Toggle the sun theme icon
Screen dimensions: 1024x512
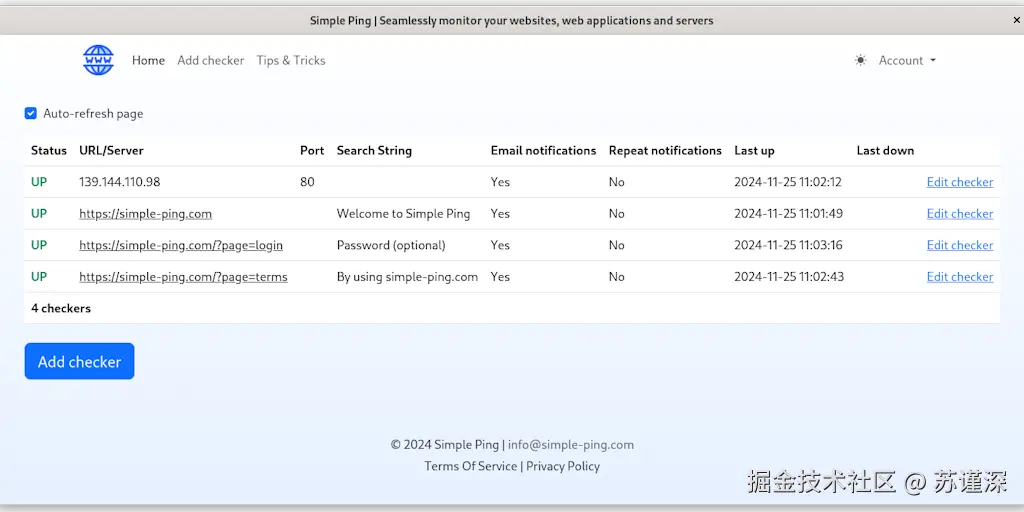coord(860,61)
